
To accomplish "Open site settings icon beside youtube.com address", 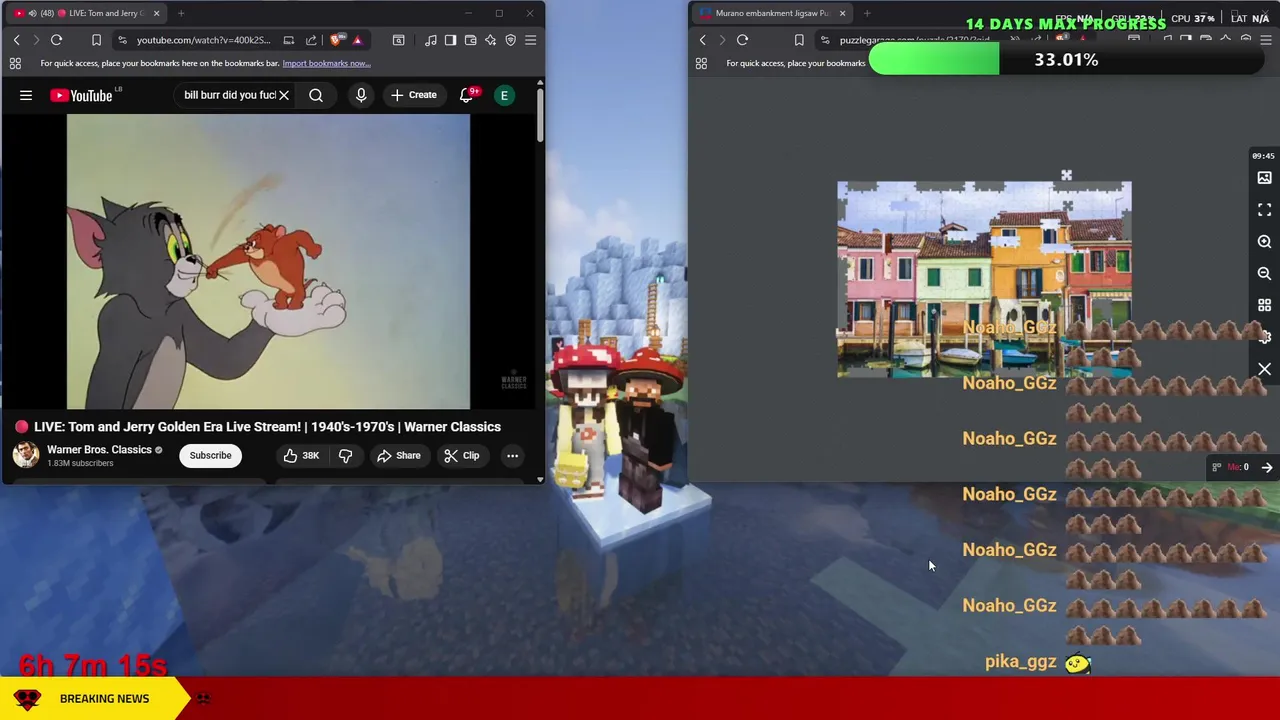I will [122, 40].
